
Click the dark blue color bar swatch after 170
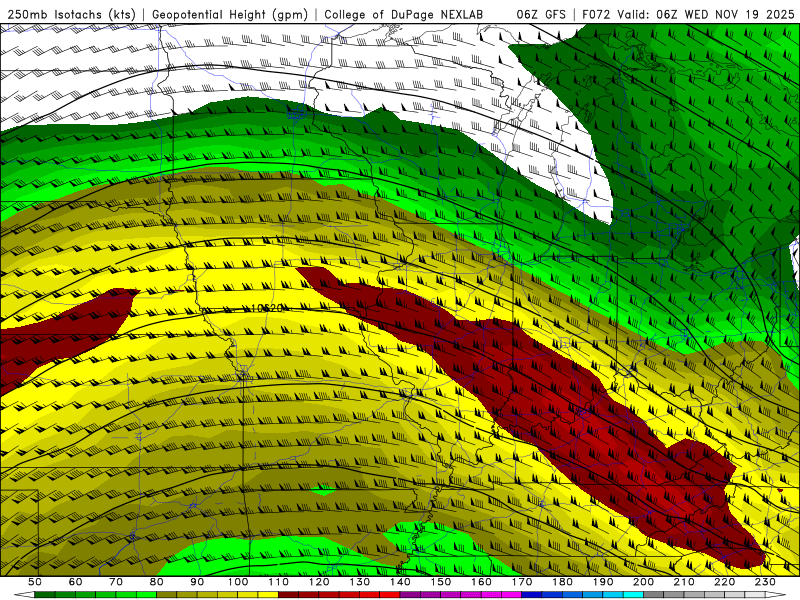point(532,595)
